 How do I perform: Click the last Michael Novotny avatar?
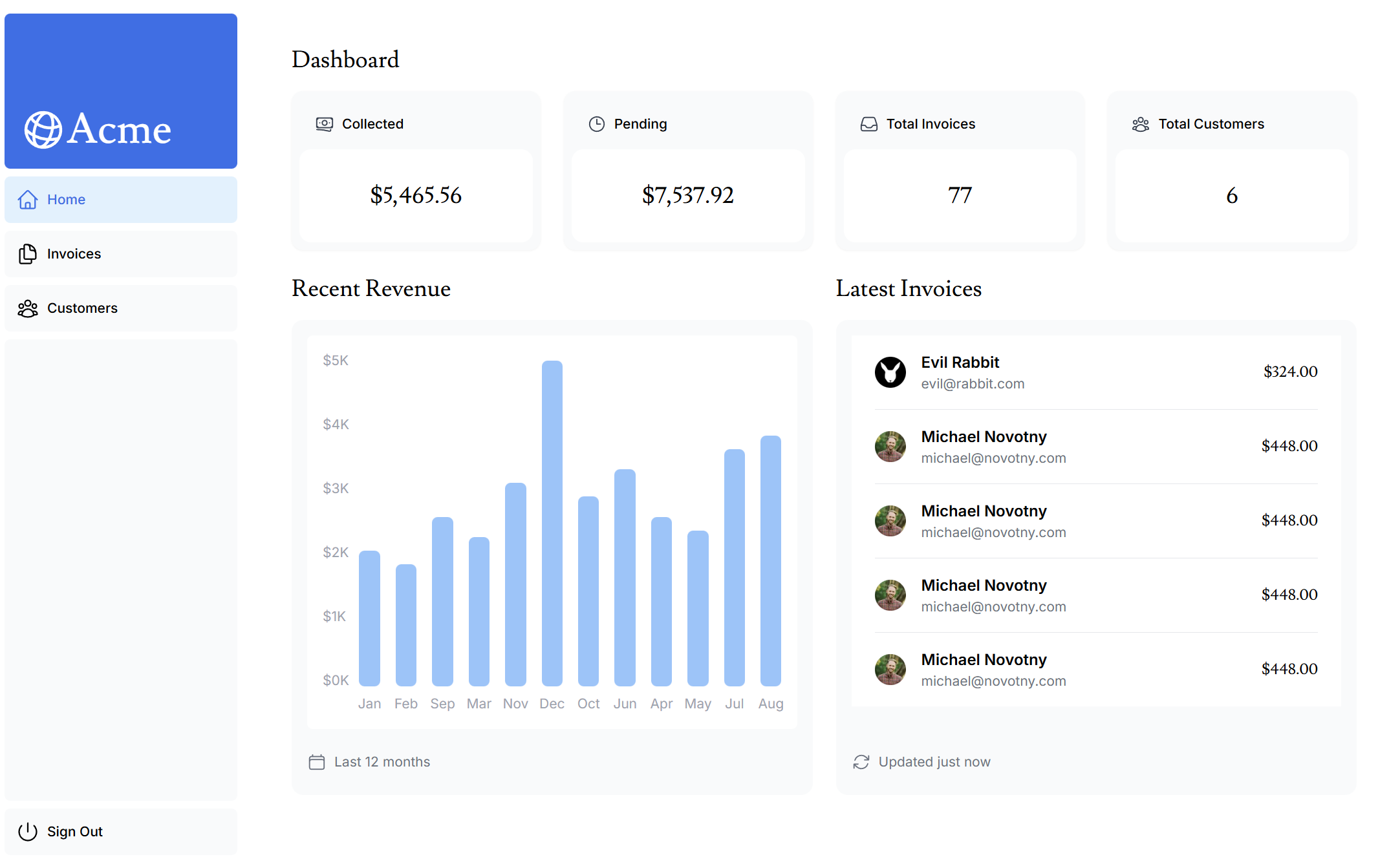890,670
